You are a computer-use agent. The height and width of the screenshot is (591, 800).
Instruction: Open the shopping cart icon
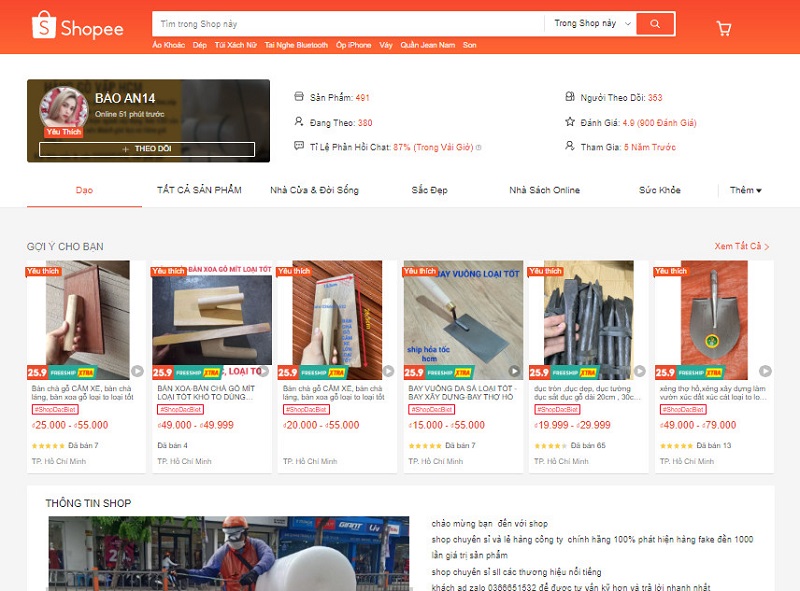click(x=724, y=28)
